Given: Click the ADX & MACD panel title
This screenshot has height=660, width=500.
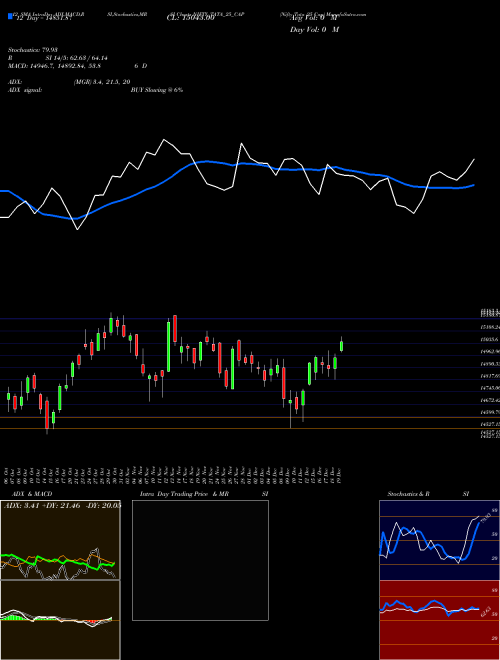Looking at the screenshot, I should coord(32,494).
